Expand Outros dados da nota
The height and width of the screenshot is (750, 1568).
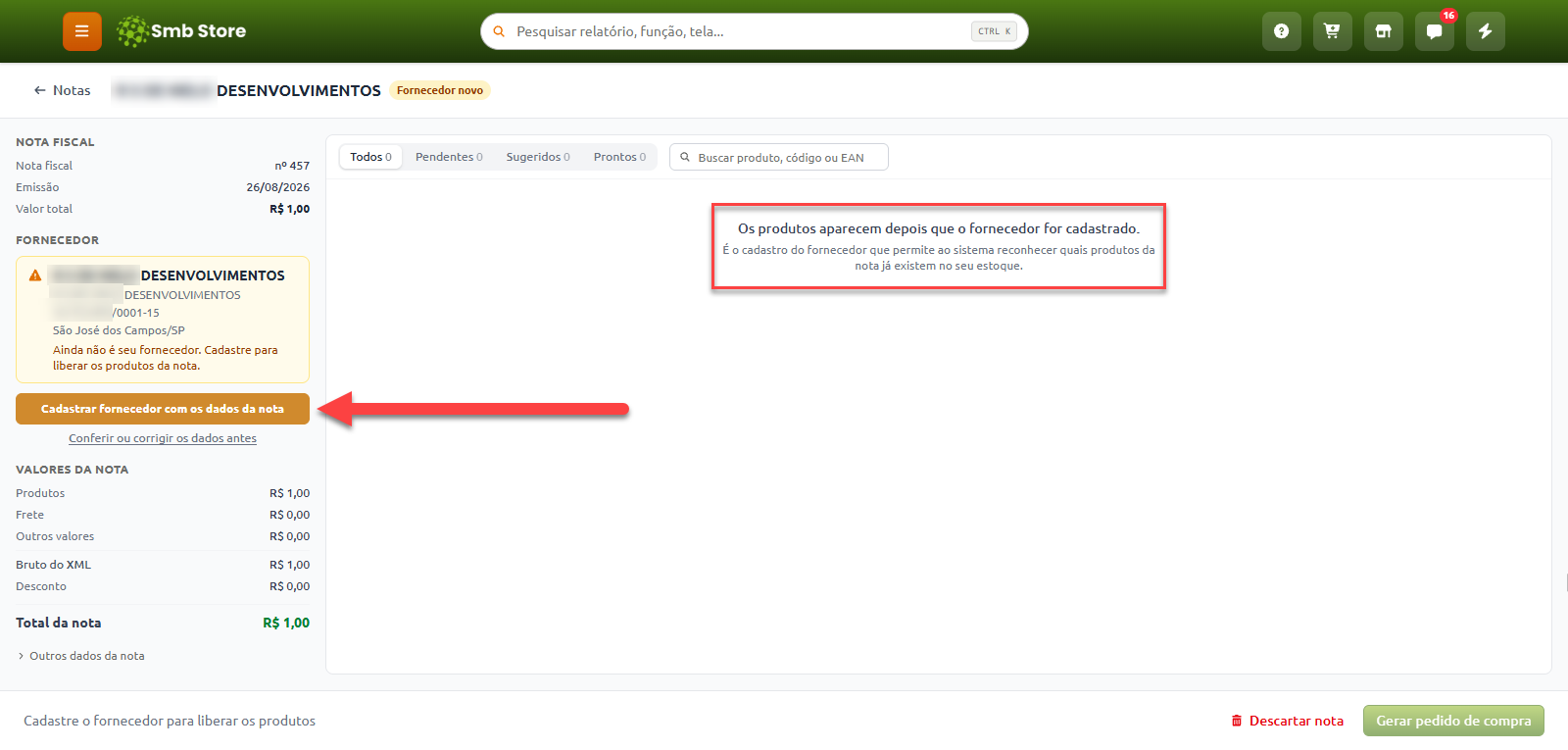[81, 656]
